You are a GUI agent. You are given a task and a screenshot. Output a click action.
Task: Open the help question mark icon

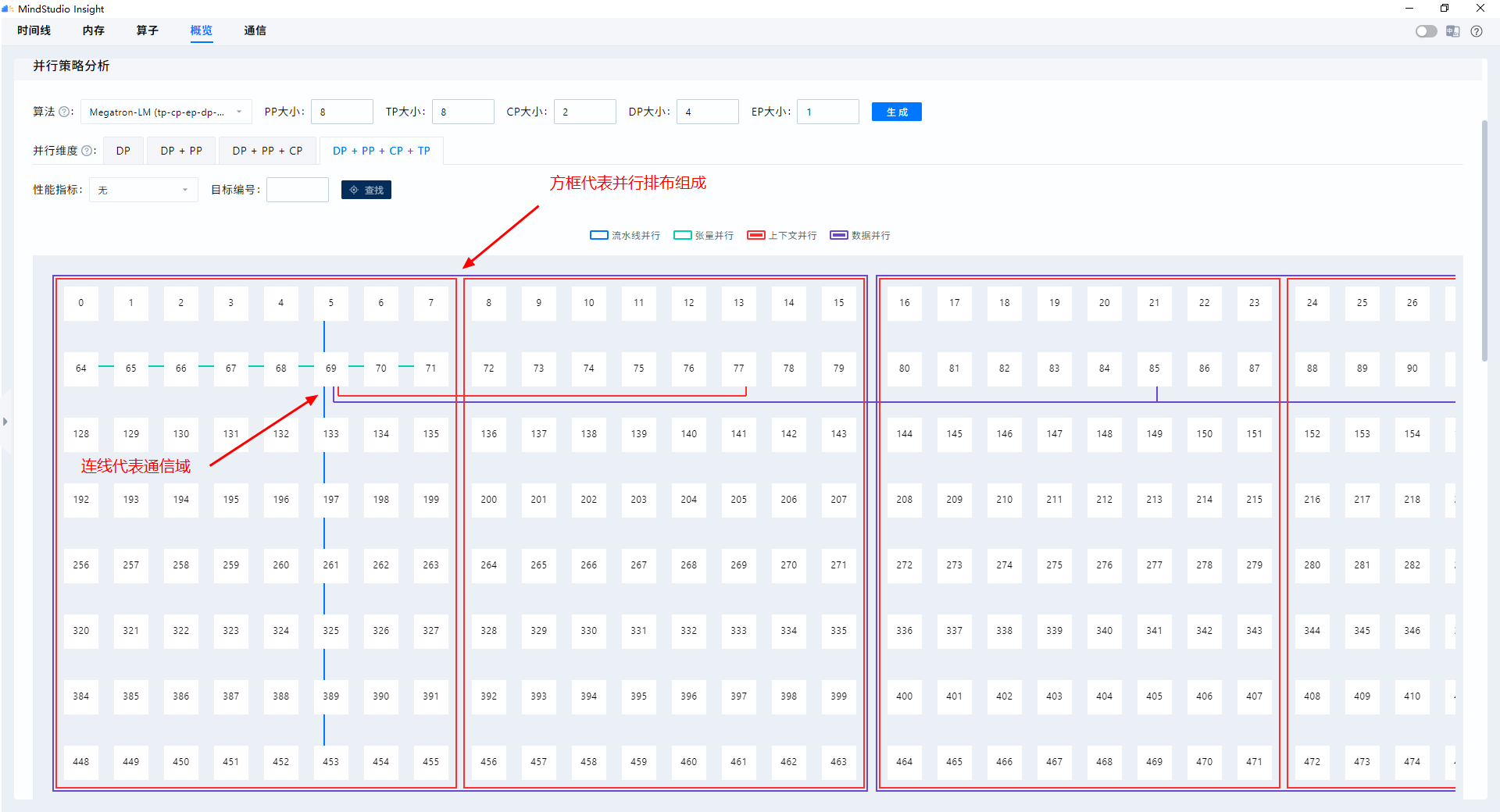click(x=1477, y=31)
